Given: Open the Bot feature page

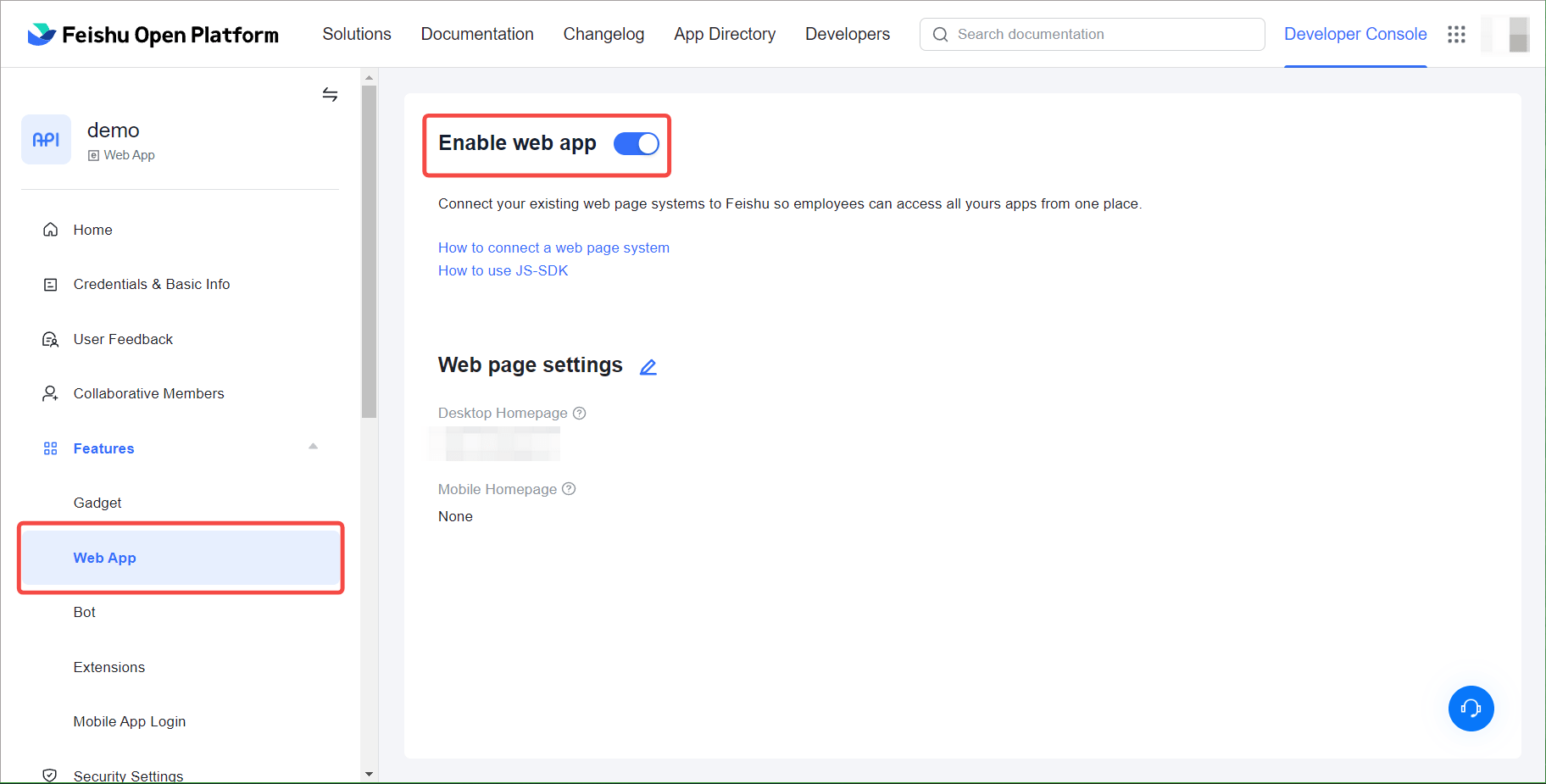Looking at the screenshot, I should [x=85, y=612].
